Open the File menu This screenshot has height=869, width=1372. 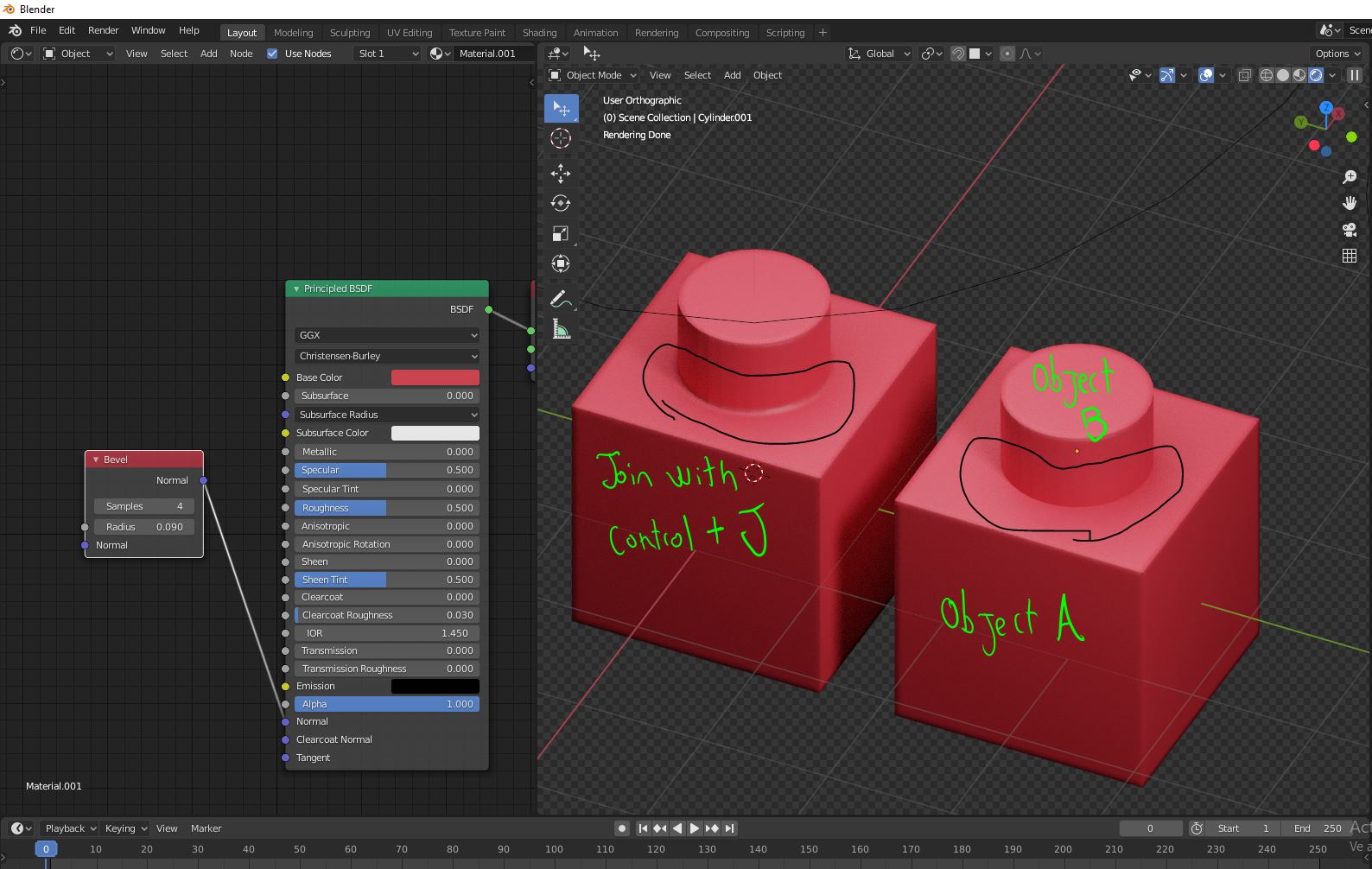tap(38, 30)
